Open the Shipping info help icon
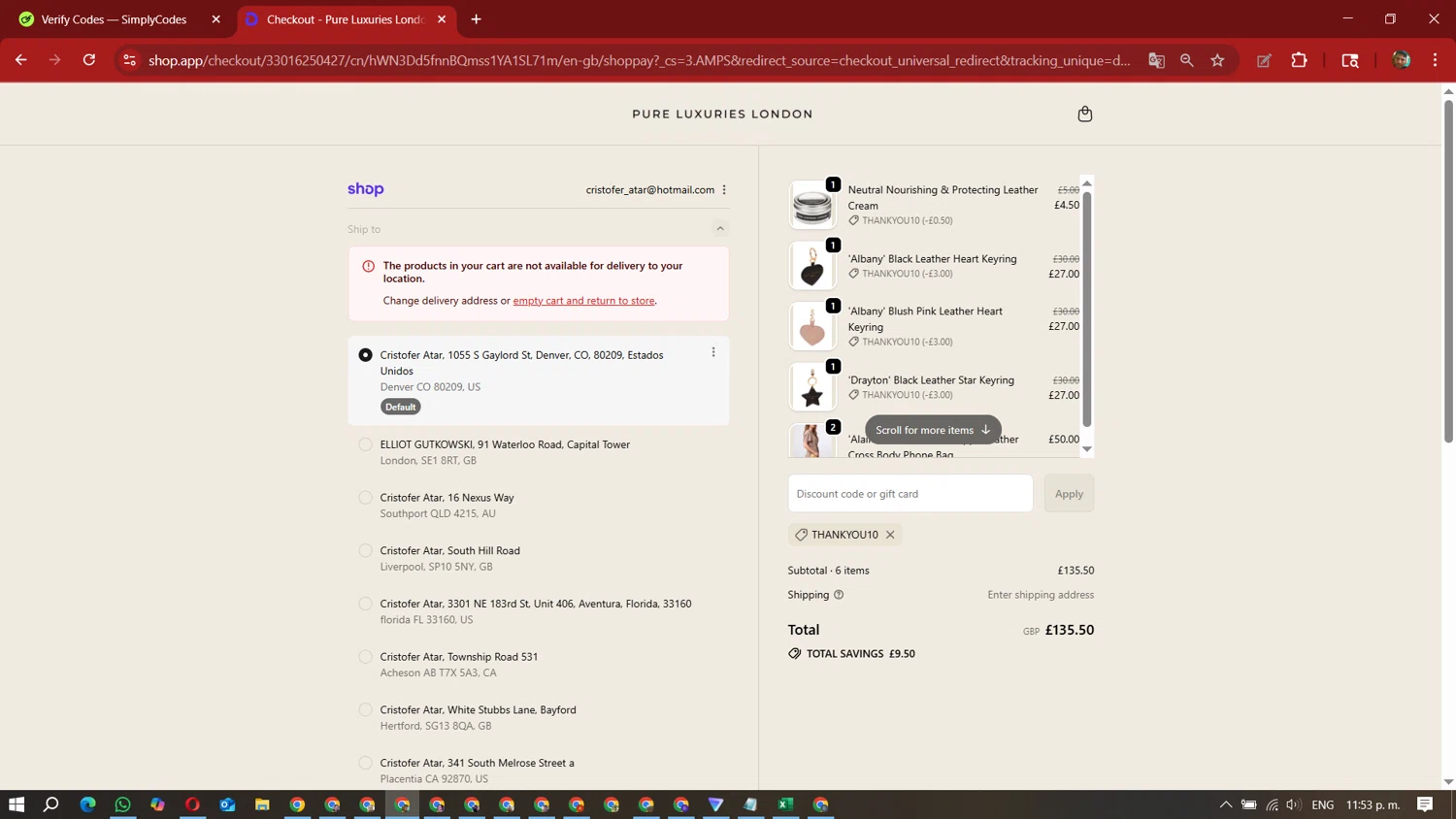Viewport: 1456px width, 819px height. (x=839, y=595)
